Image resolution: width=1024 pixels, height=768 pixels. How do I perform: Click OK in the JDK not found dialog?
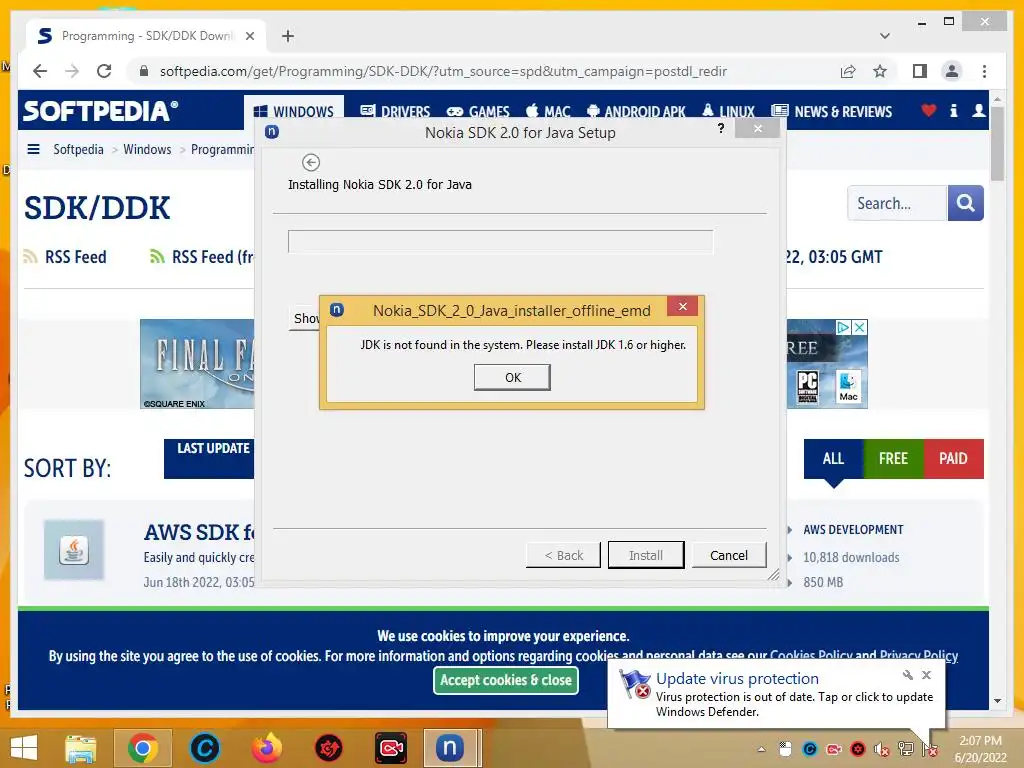pyautogui.click(x=512, y=377)
